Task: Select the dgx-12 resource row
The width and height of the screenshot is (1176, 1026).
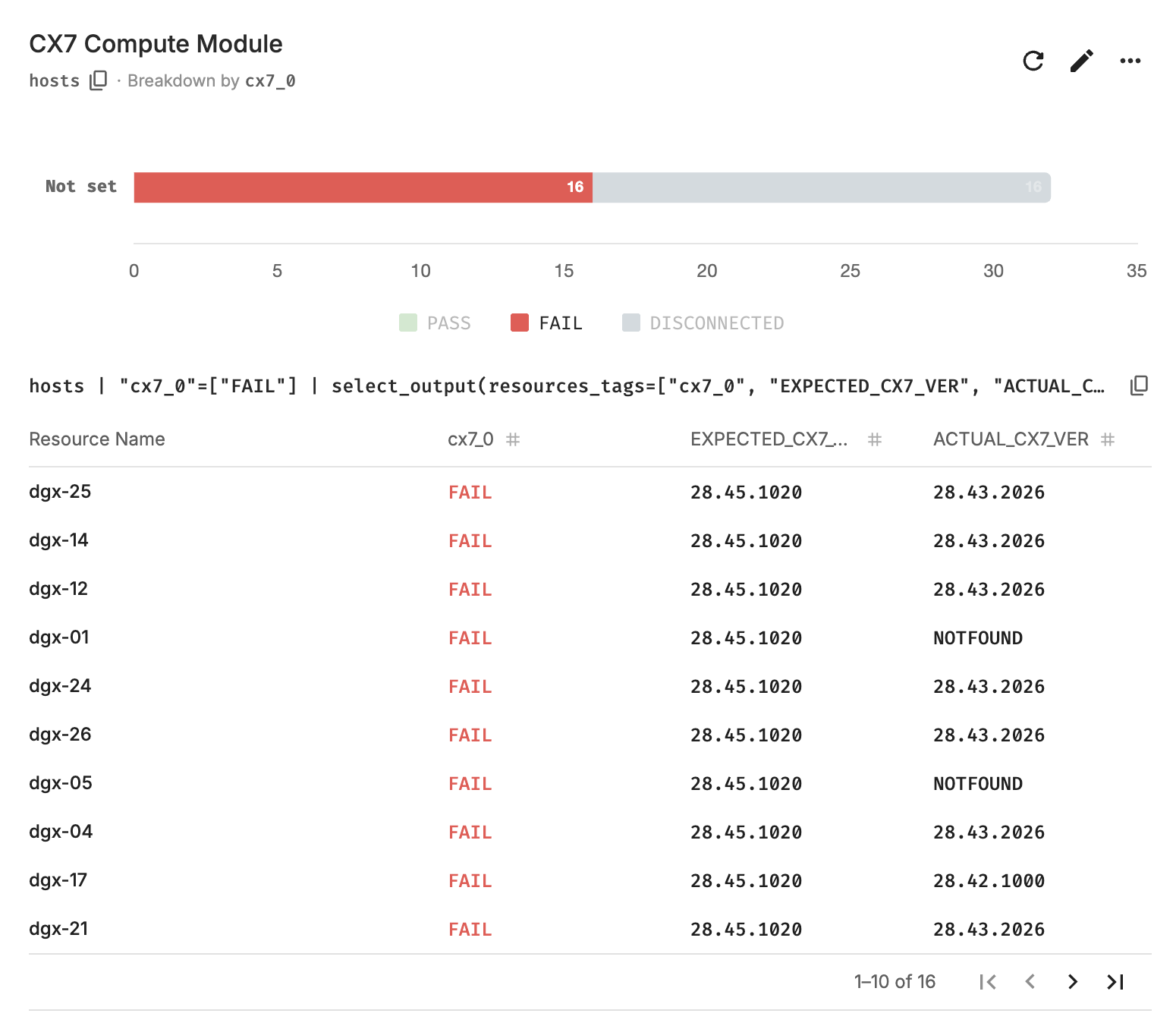Action: (x=590, y=589)
